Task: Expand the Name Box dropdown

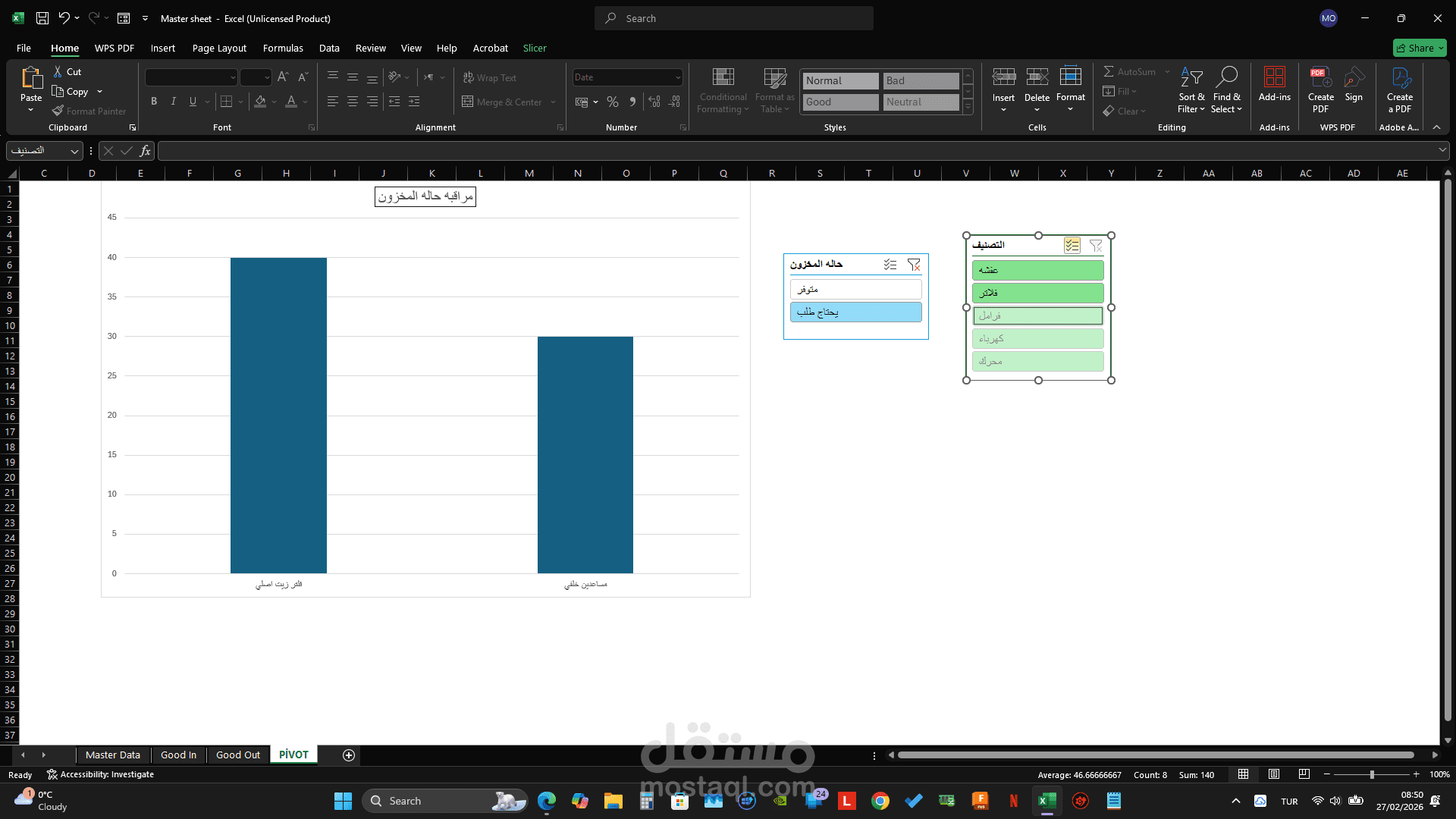Action: point(74,151)
